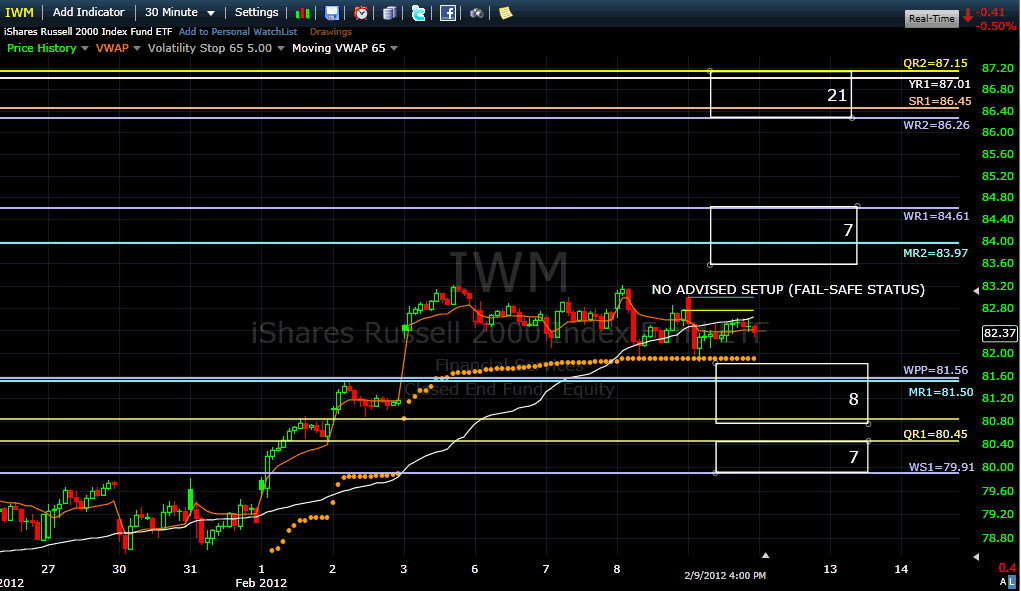Toggle the A scale button
Viewport: 1021px width, 591px height.
1003,581
